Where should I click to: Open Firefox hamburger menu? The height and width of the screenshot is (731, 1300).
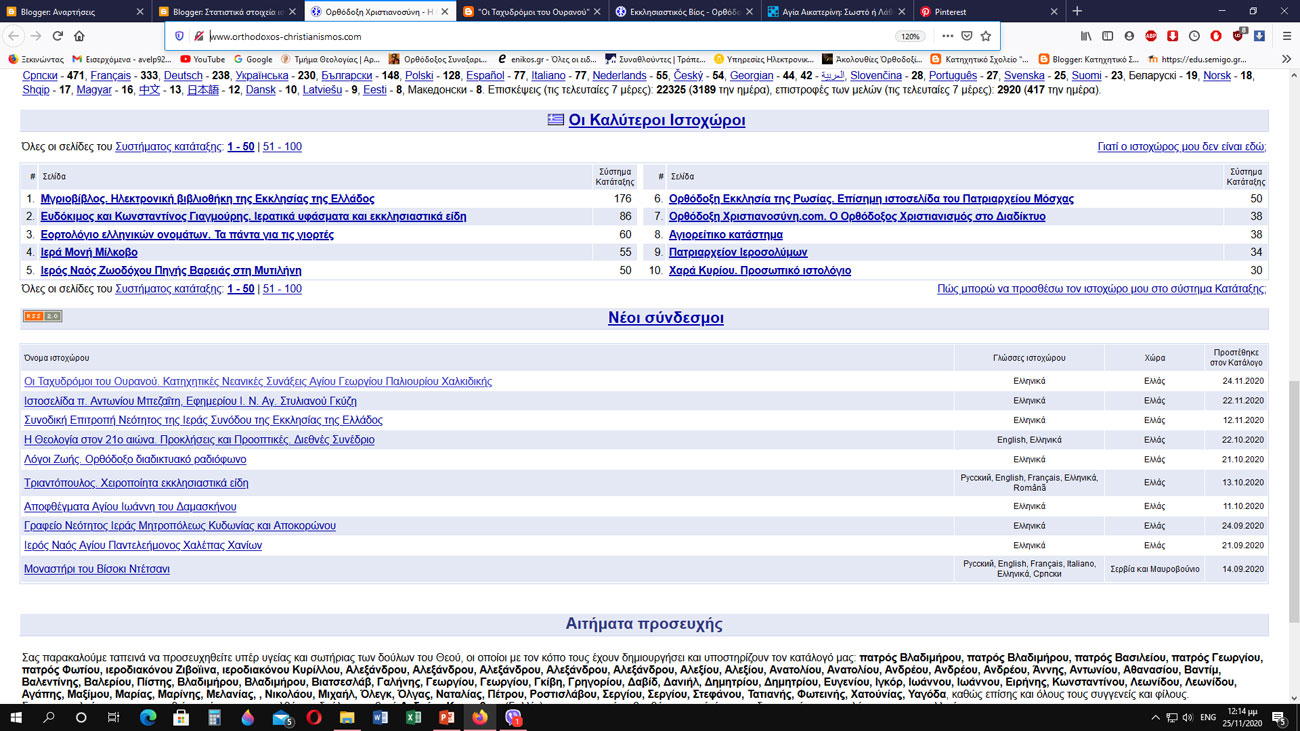pos(1286,36)
